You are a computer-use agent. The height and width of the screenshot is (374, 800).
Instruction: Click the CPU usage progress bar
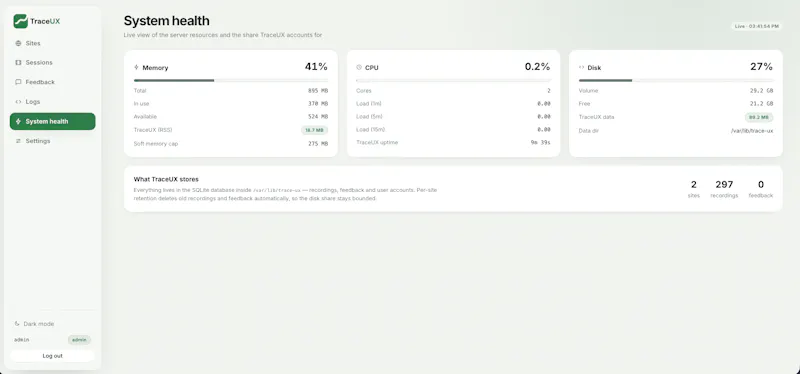pyautogui.click(x=454, y=80)
